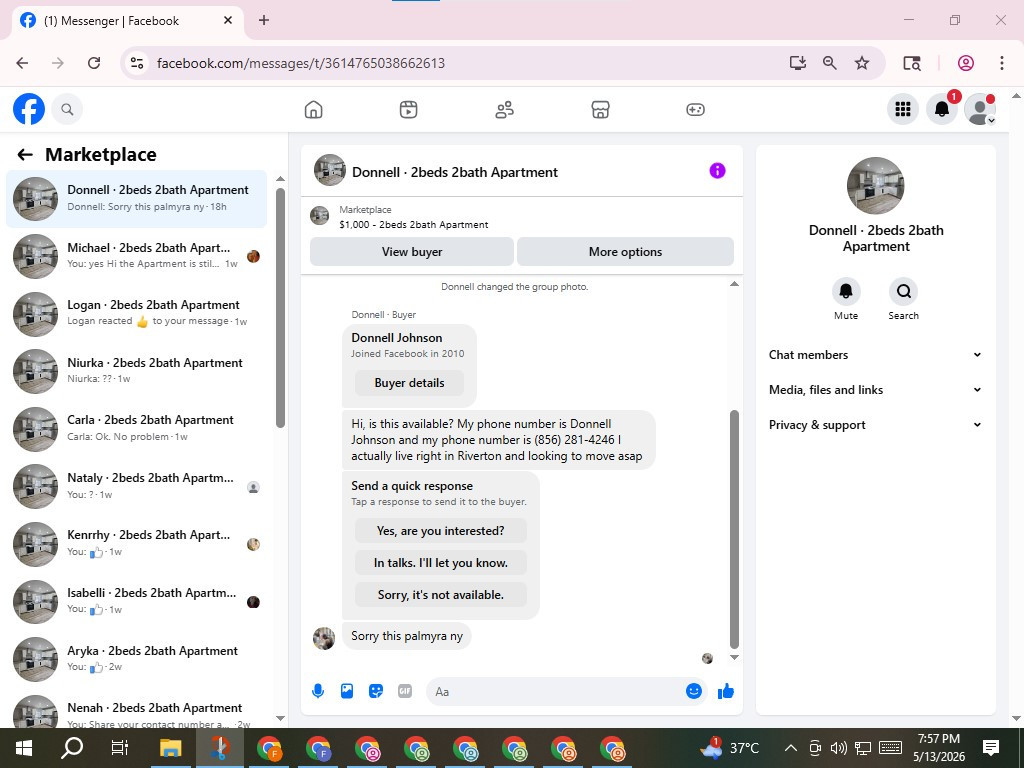1024x768 pixels.
Task: Open the taskbar weather 37°C widget
Action: (x=730, y=748)
